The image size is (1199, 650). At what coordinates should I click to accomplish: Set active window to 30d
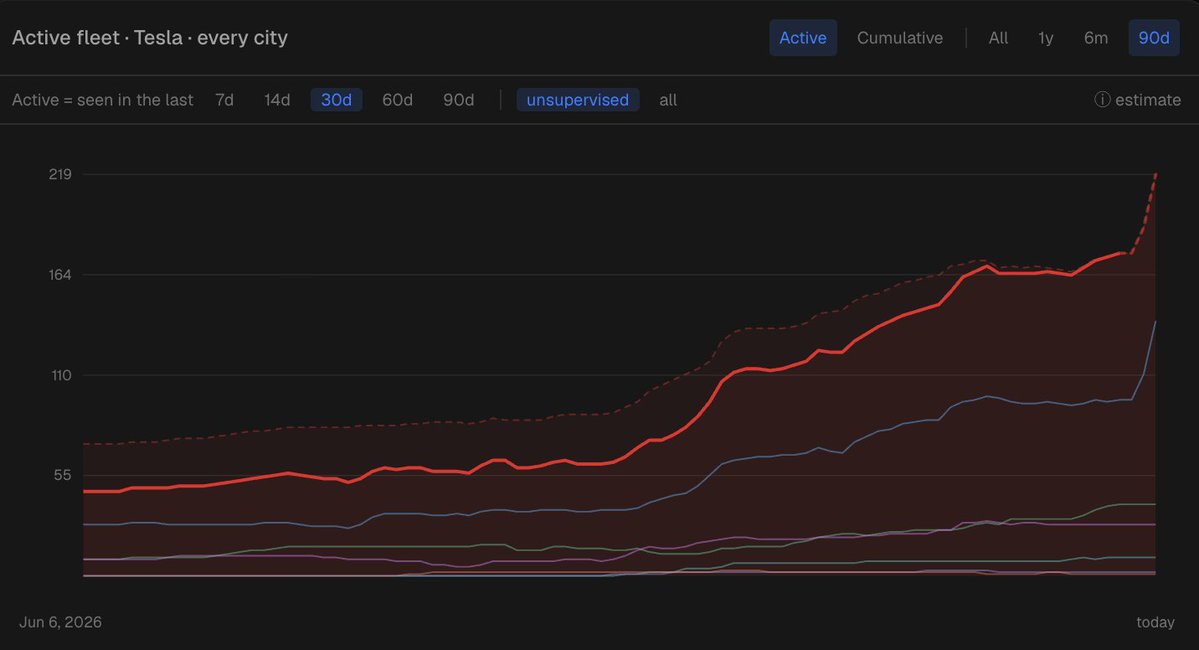click(336, 100)
